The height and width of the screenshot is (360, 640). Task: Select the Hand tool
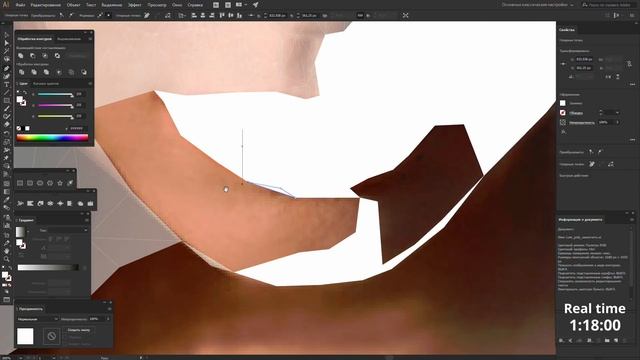(x=7, y=251)
